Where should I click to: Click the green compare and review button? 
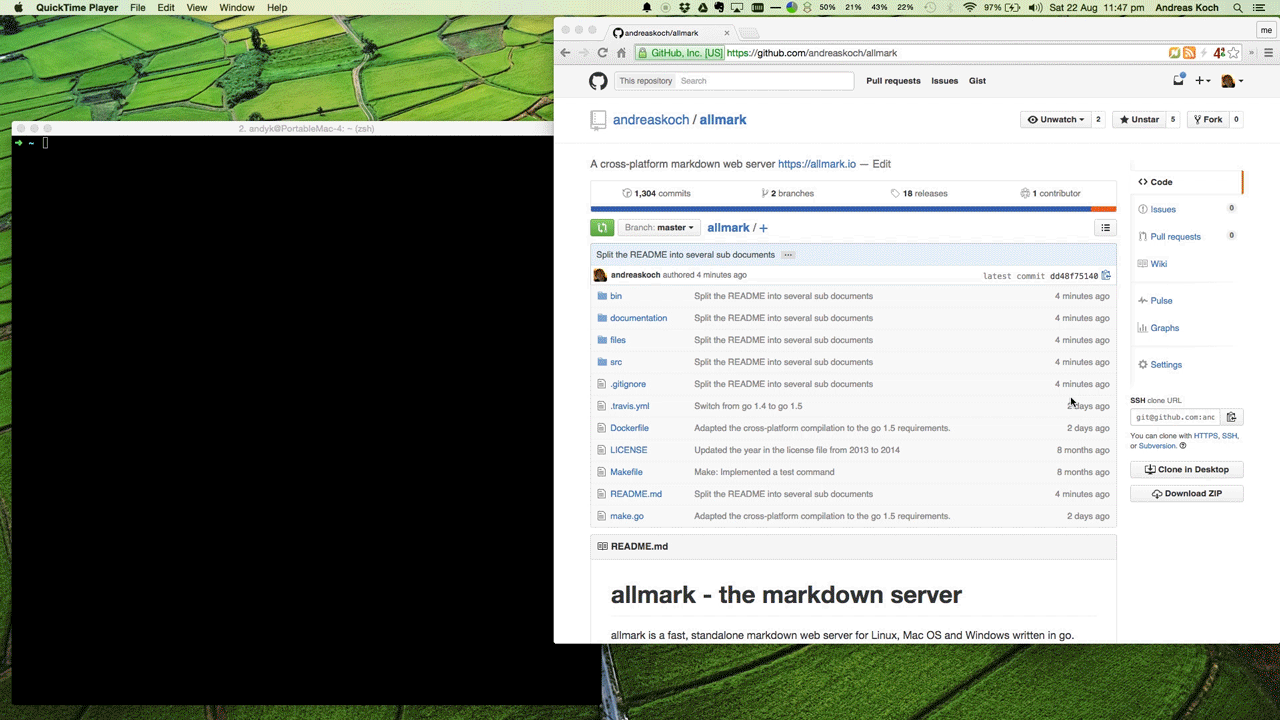point(602,228)
